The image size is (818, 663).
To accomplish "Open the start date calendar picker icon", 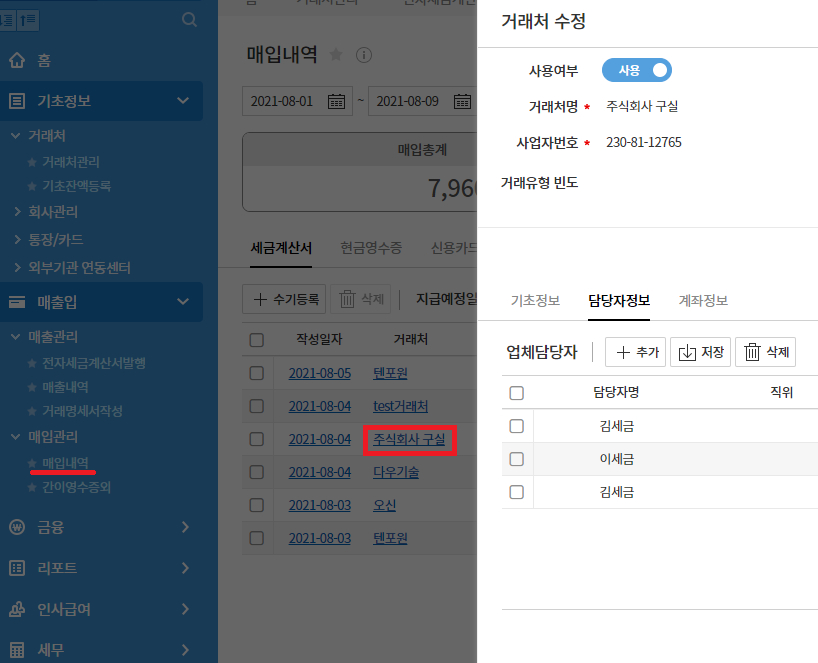I will click(336, 101).
